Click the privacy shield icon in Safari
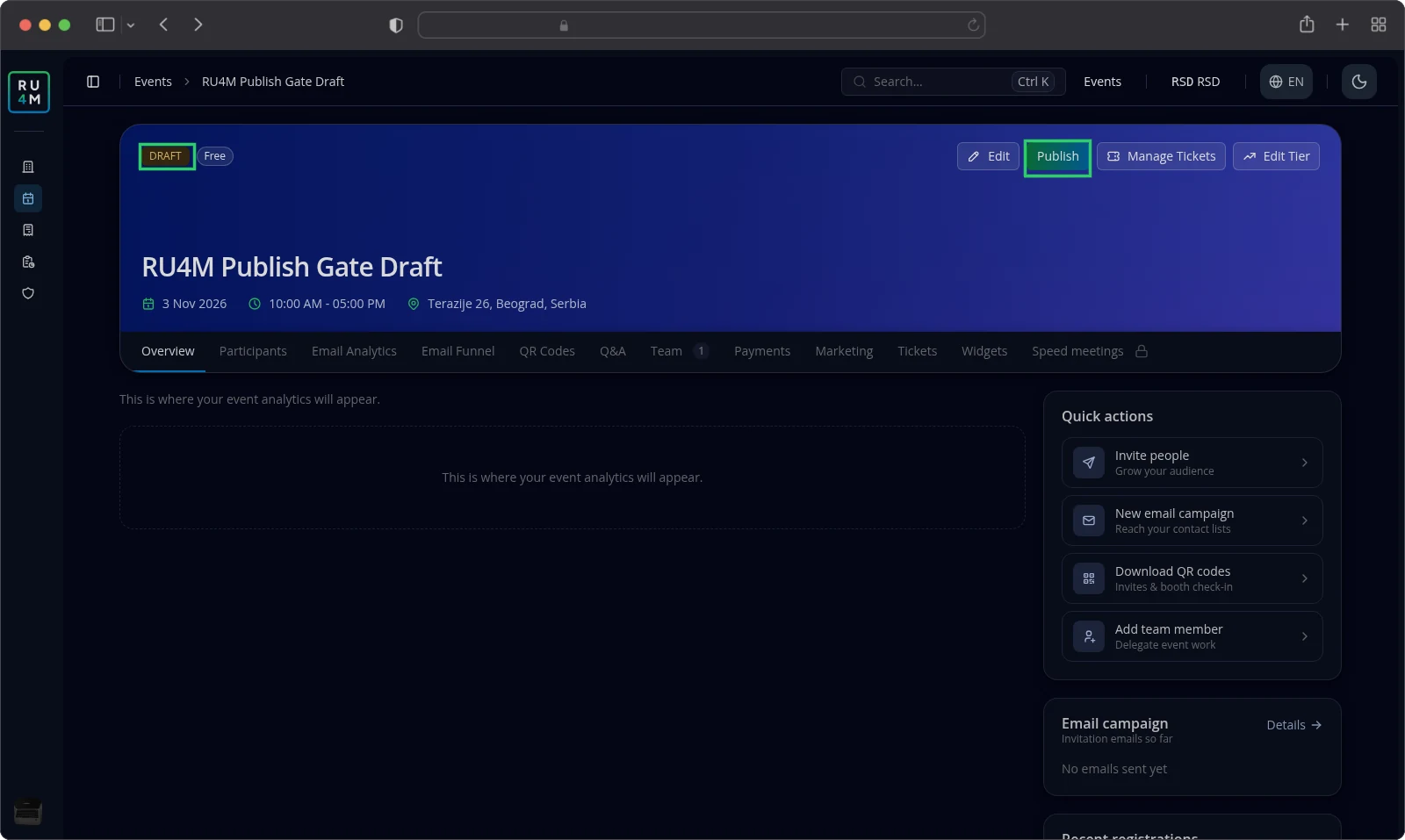This screenshot has height=840, width=1405. (396, 25)
